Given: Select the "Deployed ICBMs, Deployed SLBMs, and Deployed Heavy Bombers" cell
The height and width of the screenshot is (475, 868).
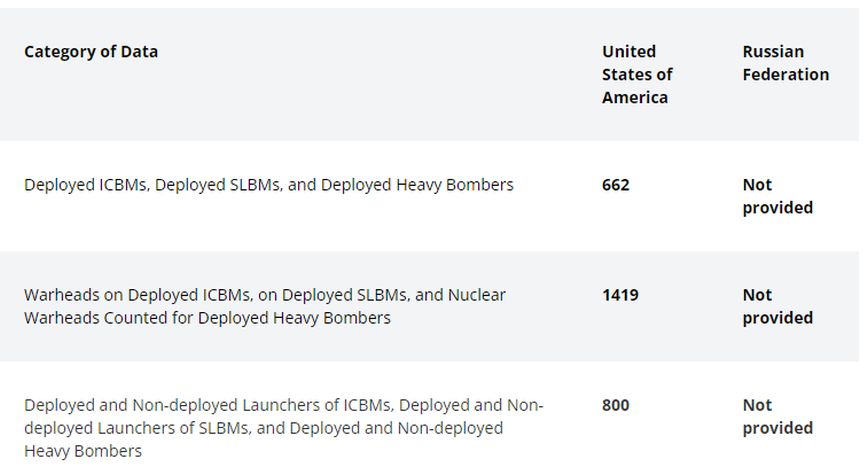Looking at the screenshot, I should [x=269, y=185].
